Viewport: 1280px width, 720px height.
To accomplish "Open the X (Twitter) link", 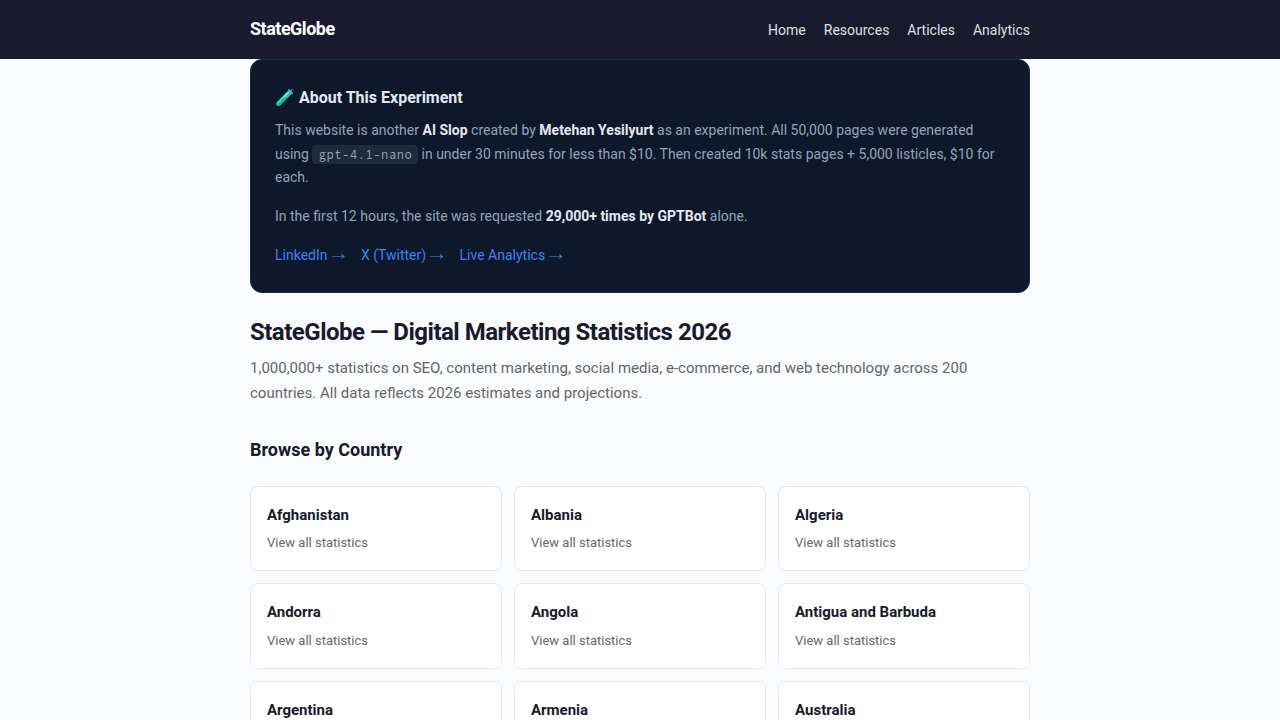I will click(x=402, y=255).
